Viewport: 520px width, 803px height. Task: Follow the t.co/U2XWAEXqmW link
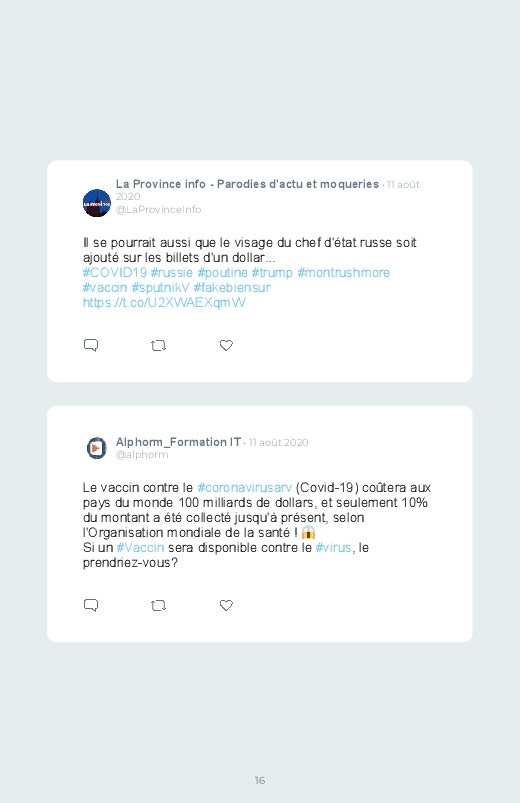[164, 302]
